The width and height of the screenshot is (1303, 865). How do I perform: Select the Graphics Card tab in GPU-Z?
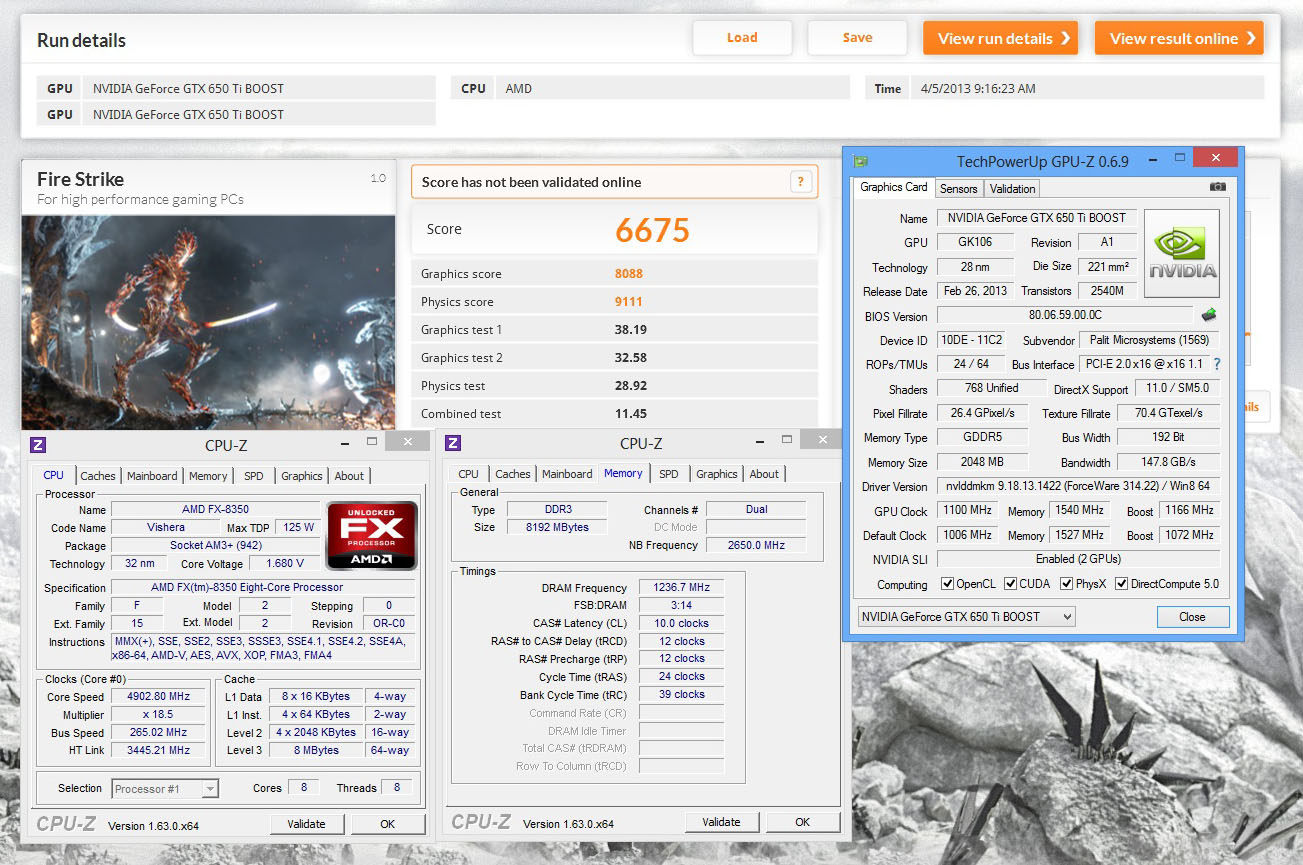pos(894,187)
